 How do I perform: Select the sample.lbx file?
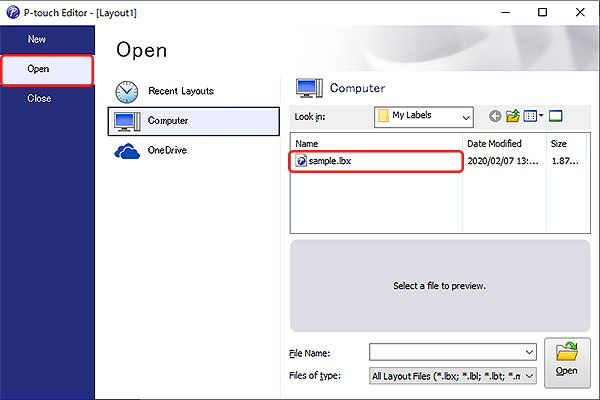[x=376, y=161]
